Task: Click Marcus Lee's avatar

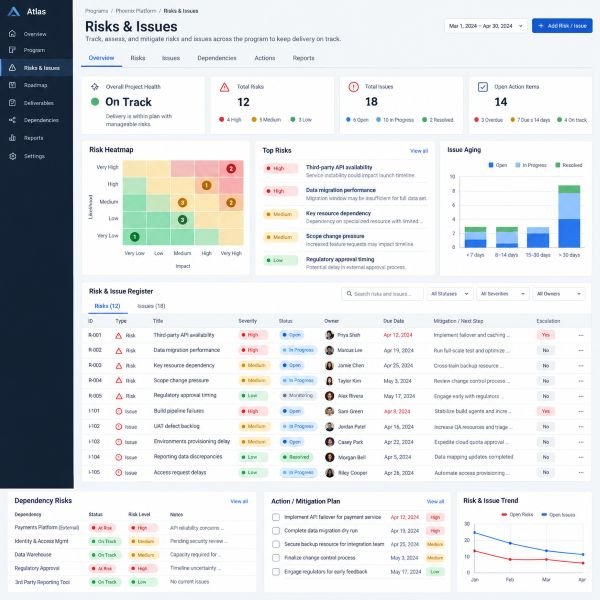Action: (x=329, y=350)
